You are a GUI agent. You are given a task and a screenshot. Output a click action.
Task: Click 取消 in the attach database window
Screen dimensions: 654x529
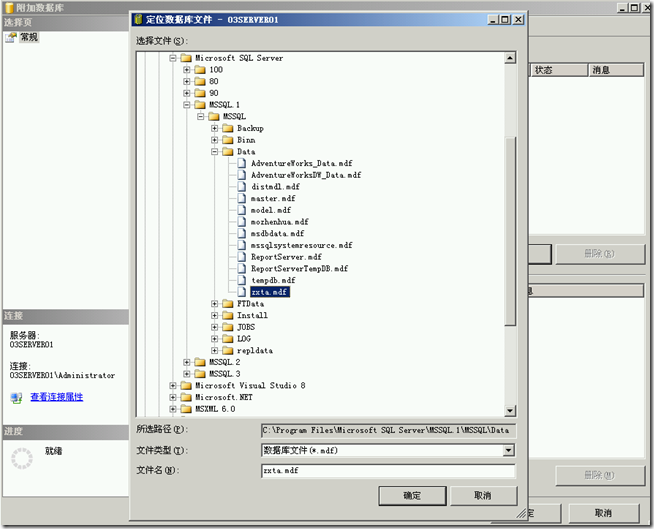pyautogui.click(x=603, y=513)
